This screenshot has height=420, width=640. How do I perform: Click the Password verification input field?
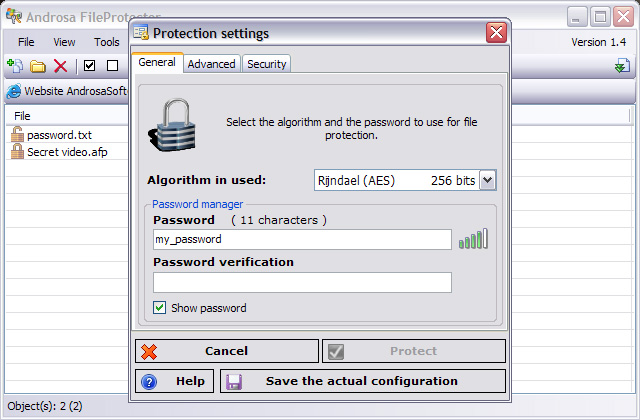click(x=302, y=283)
